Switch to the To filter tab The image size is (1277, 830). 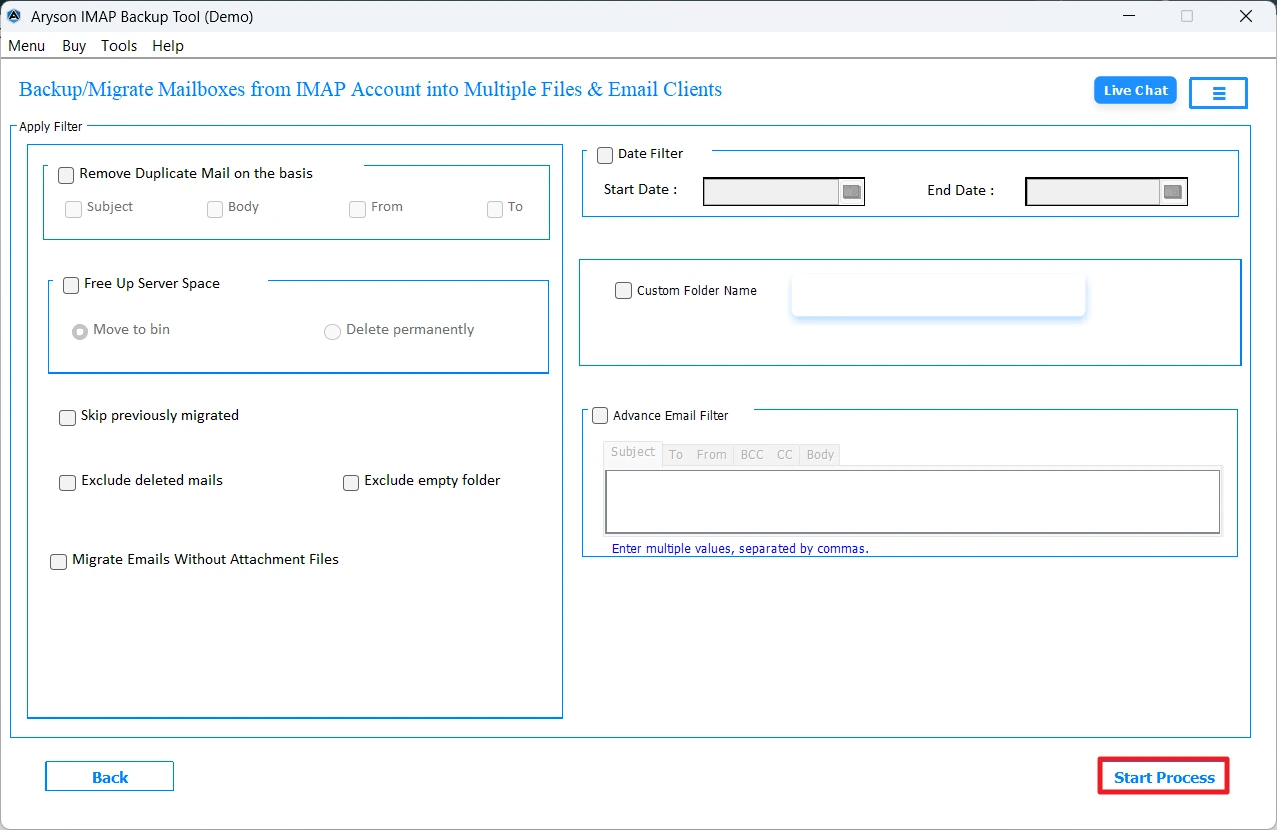tap(676, 454)
